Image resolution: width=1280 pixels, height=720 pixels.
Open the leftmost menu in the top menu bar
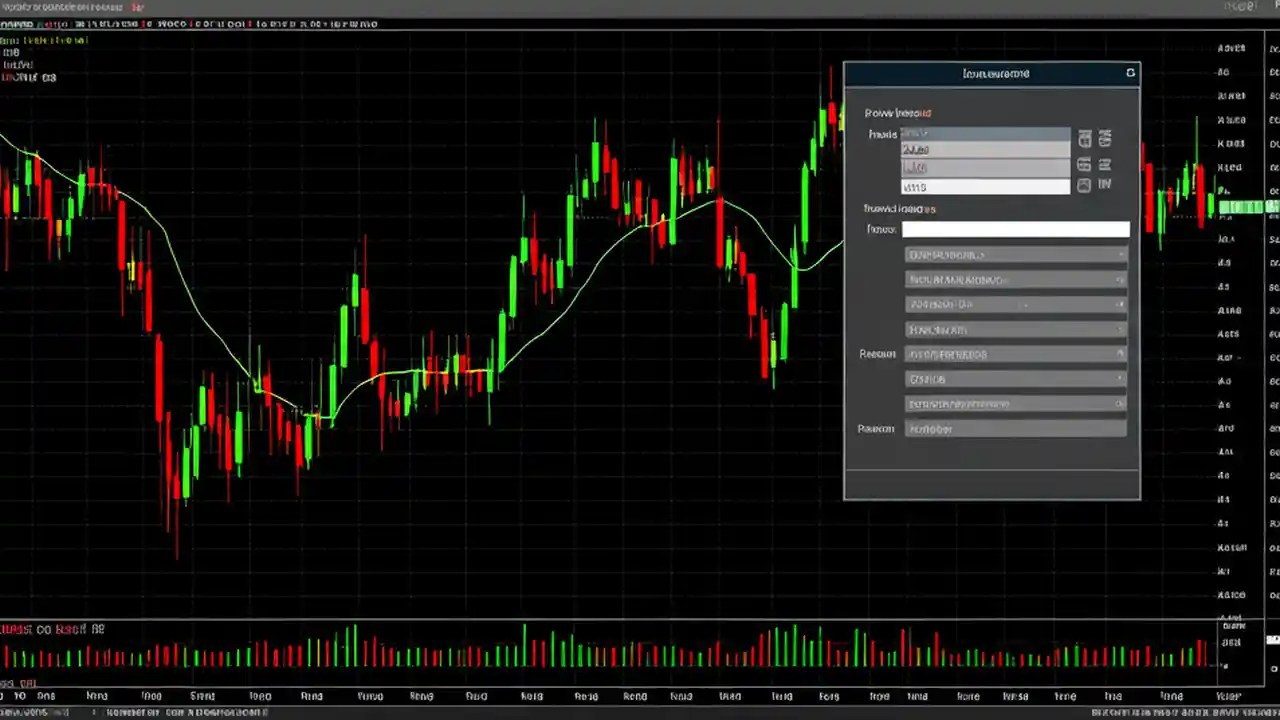[20, 5]
